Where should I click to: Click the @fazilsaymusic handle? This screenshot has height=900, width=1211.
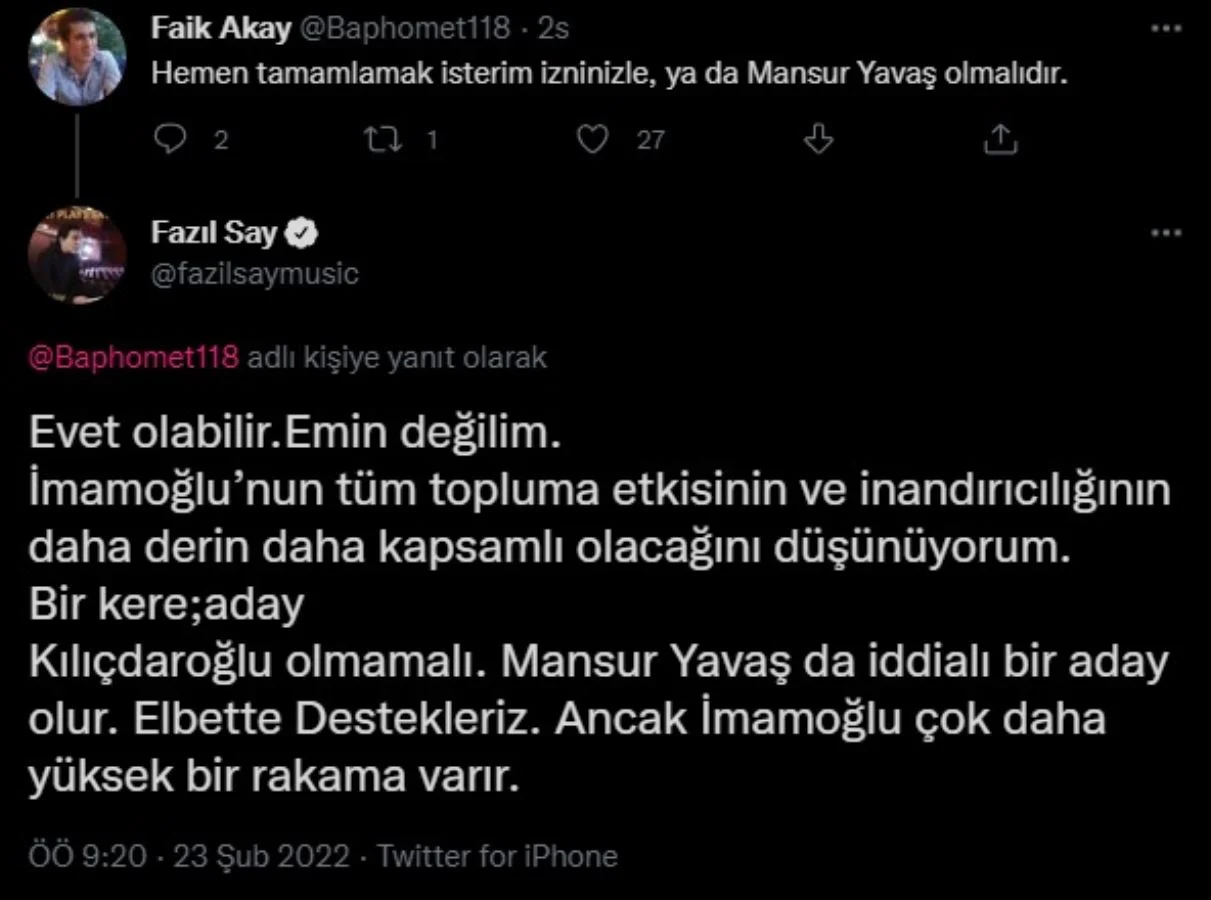coord(254,273)
